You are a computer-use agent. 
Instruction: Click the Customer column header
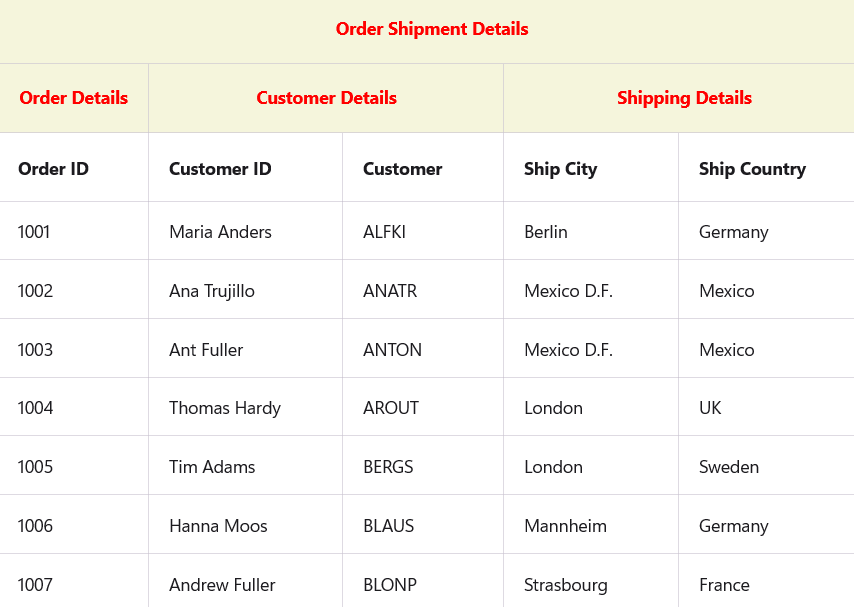coord(402,169)
